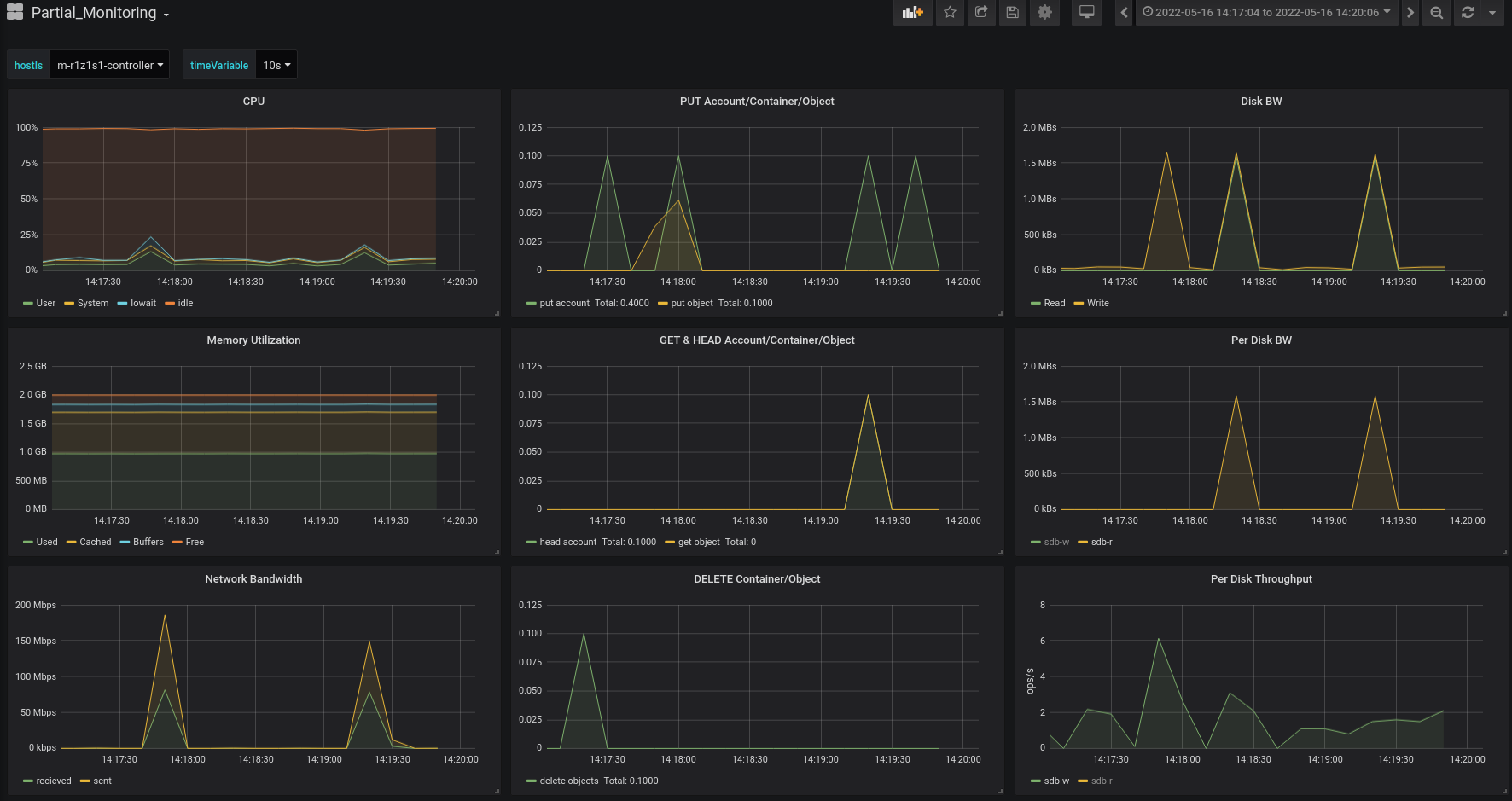
Task: Open the time range picker
Action: pyautogui.click(x=1266, y=13)
